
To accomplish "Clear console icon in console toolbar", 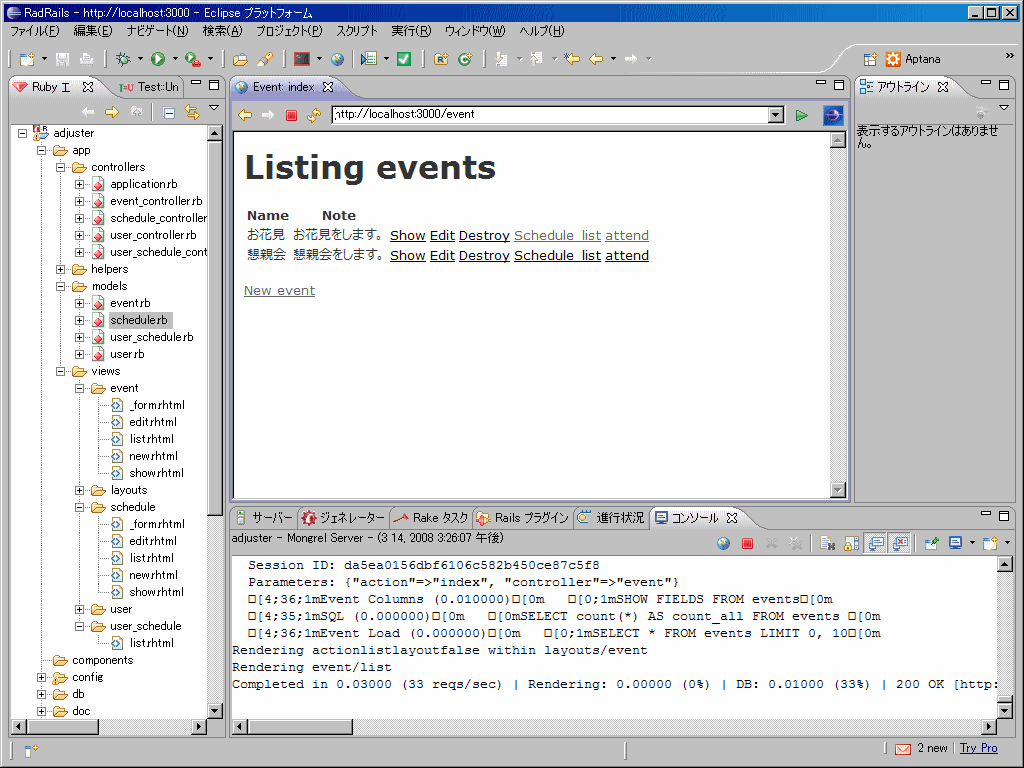I will pyautogui.click(x=827, y=543).
